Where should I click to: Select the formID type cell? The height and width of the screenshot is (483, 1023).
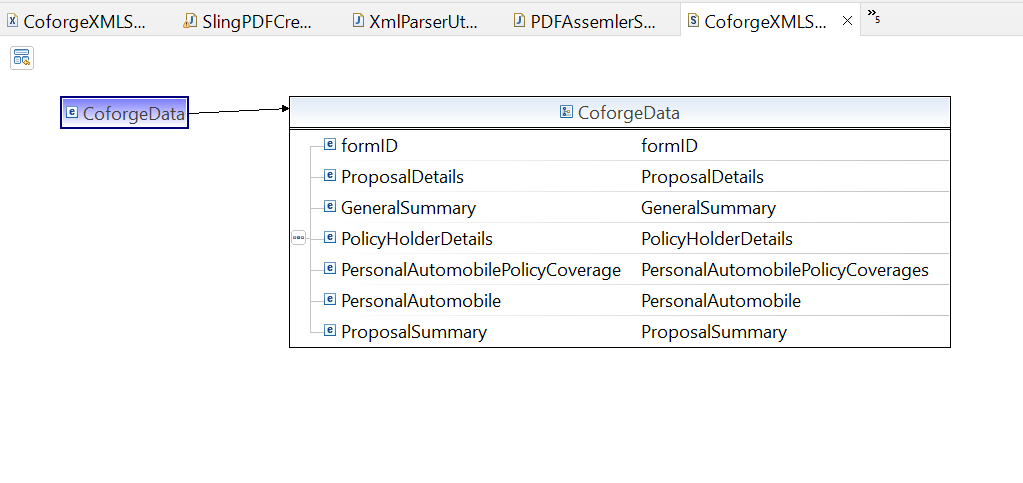[x=669, y=146]
